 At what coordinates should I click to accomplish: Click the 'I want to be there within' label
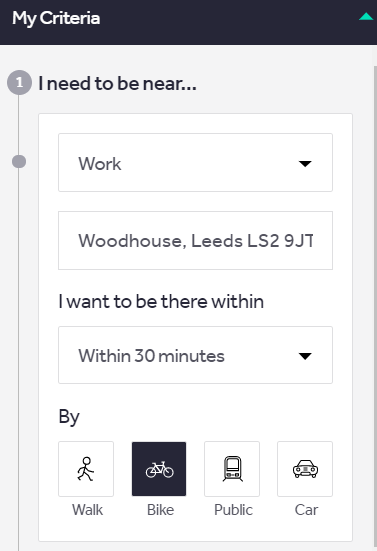[x=161, y=302]
